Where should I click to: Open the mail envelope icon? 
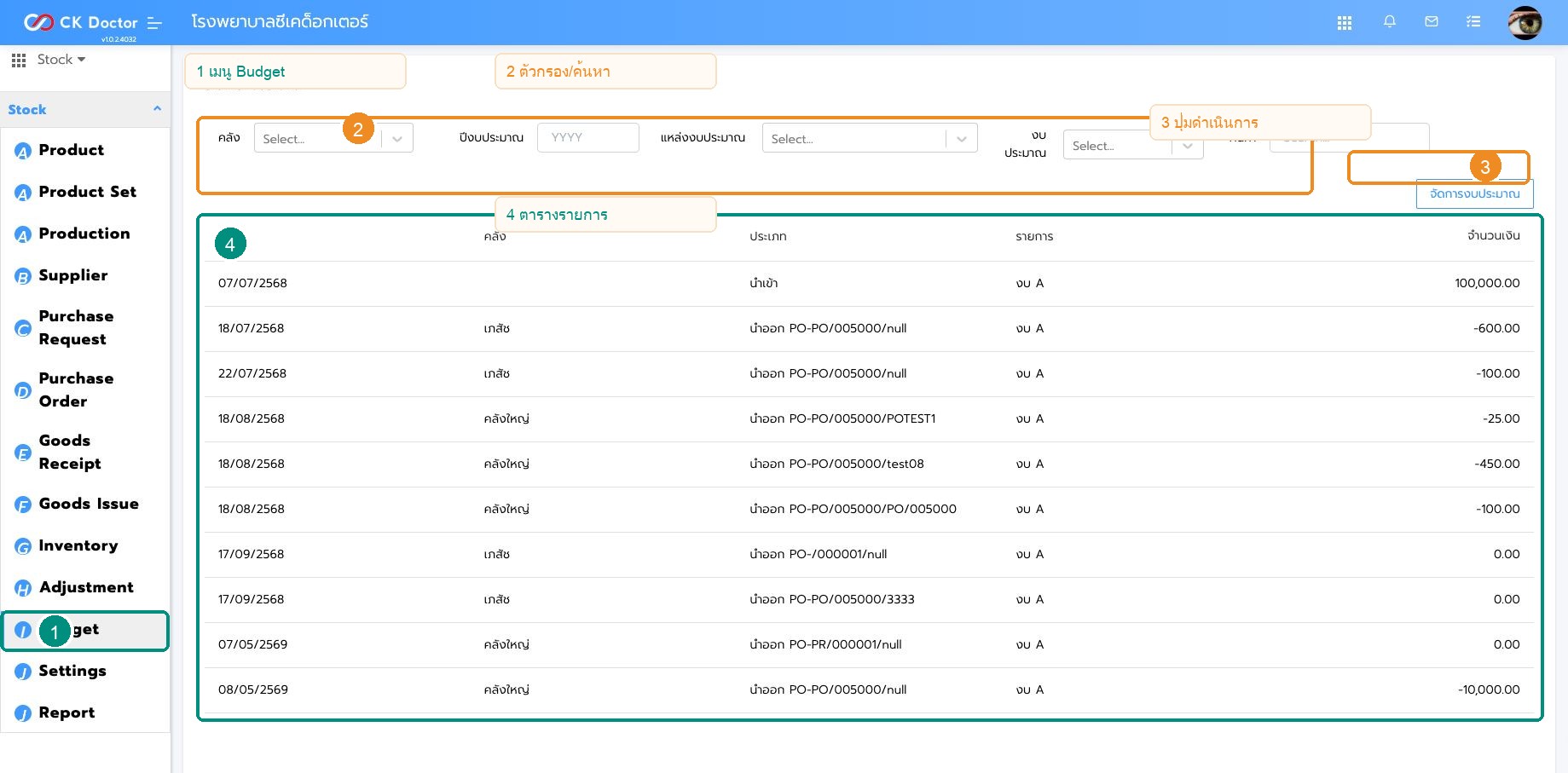(1432, 21)
